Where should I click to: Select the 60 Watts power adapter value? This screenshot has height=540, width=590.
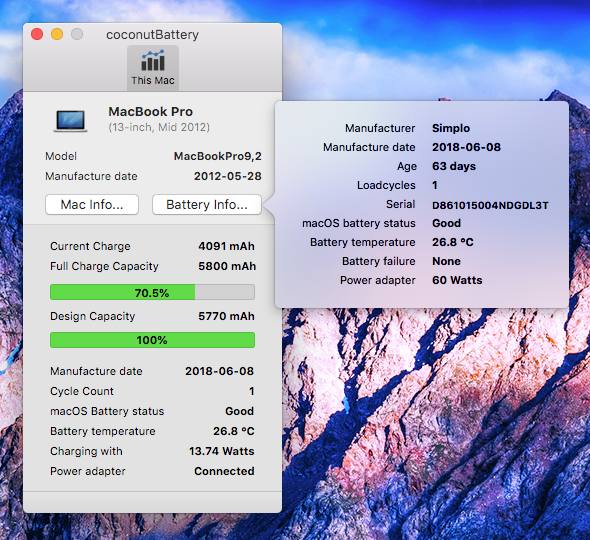tap(457, 280)
